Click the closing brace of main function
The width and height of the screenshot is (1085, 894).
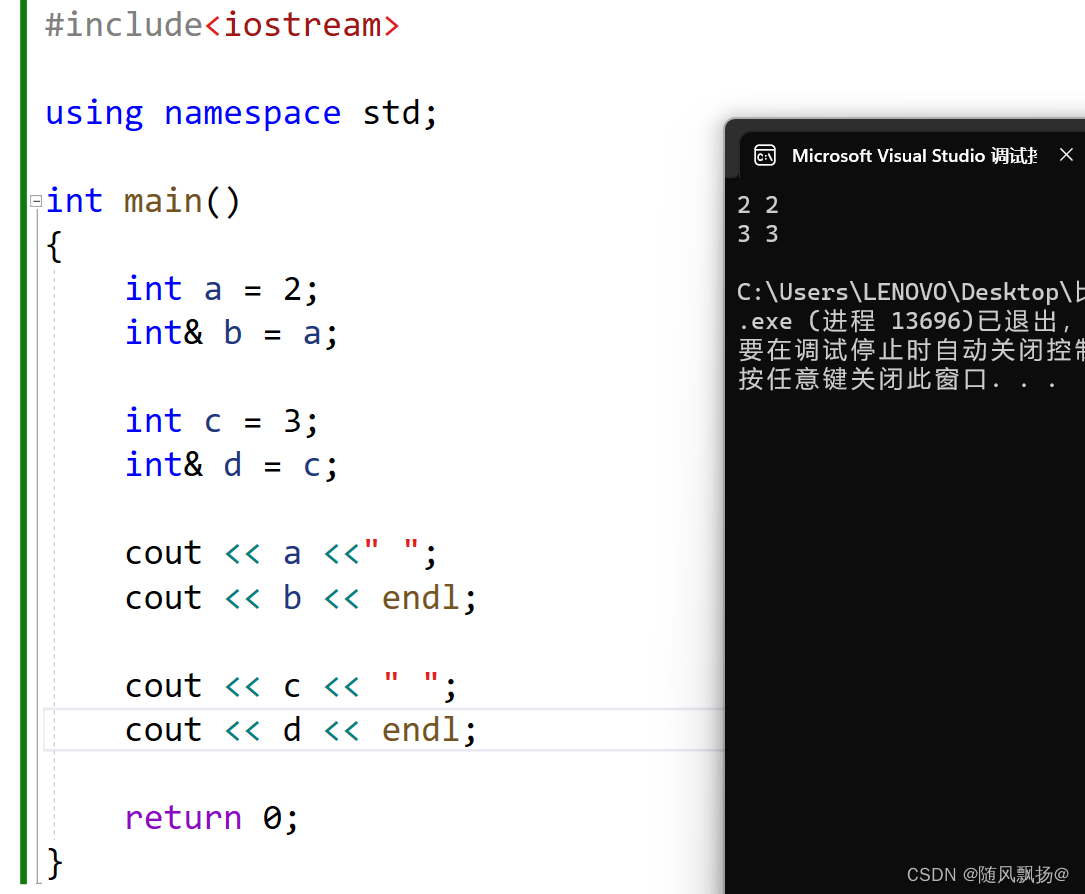(x=54, y=864)
